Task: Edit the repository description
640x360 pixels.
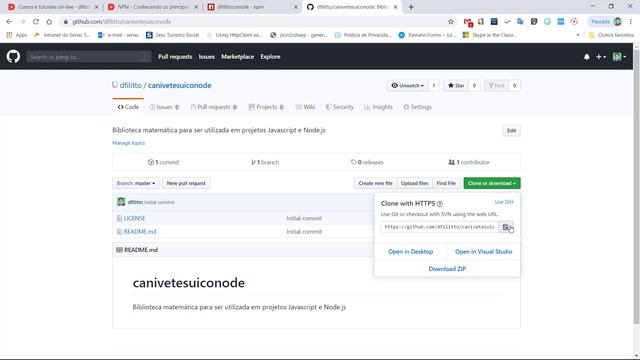Action: click(x=511, y=131)
